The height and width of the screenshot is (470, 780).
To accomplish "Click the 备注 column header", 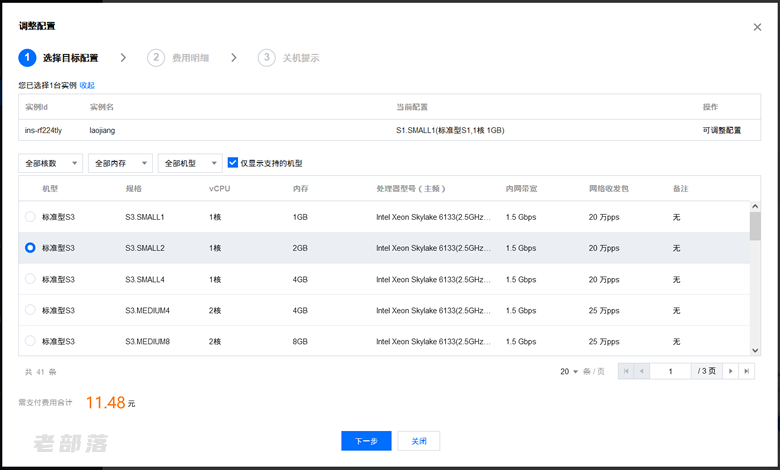I will pos(681,188).
